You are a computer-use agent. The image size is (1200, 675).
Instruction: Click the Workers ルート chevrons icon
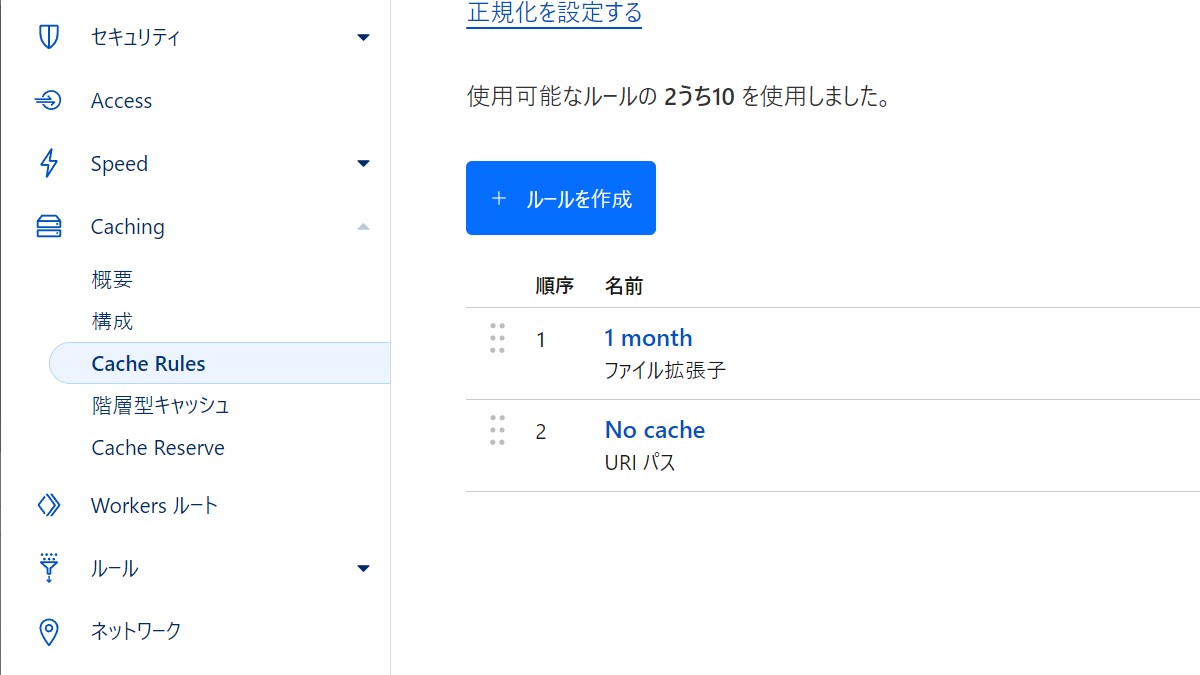point(48,506)
